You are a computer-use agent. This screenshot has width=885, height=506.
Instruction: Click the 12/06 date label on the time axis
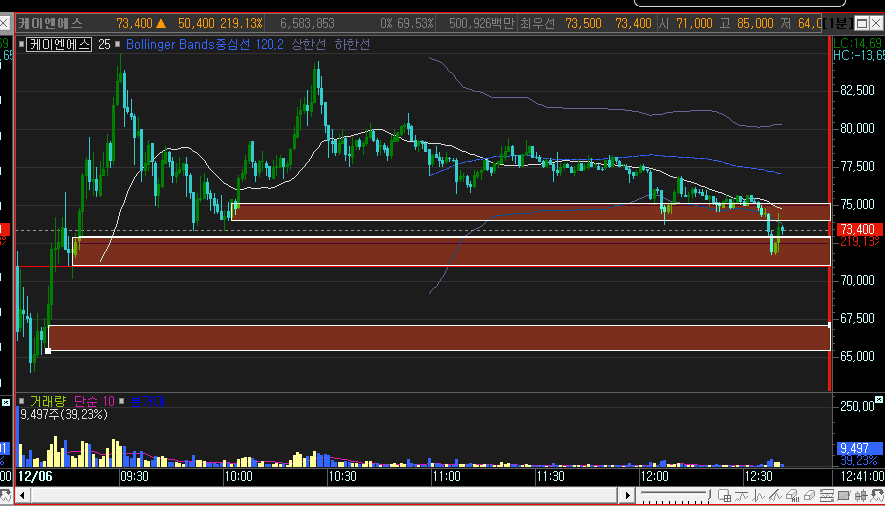point(35,476)
